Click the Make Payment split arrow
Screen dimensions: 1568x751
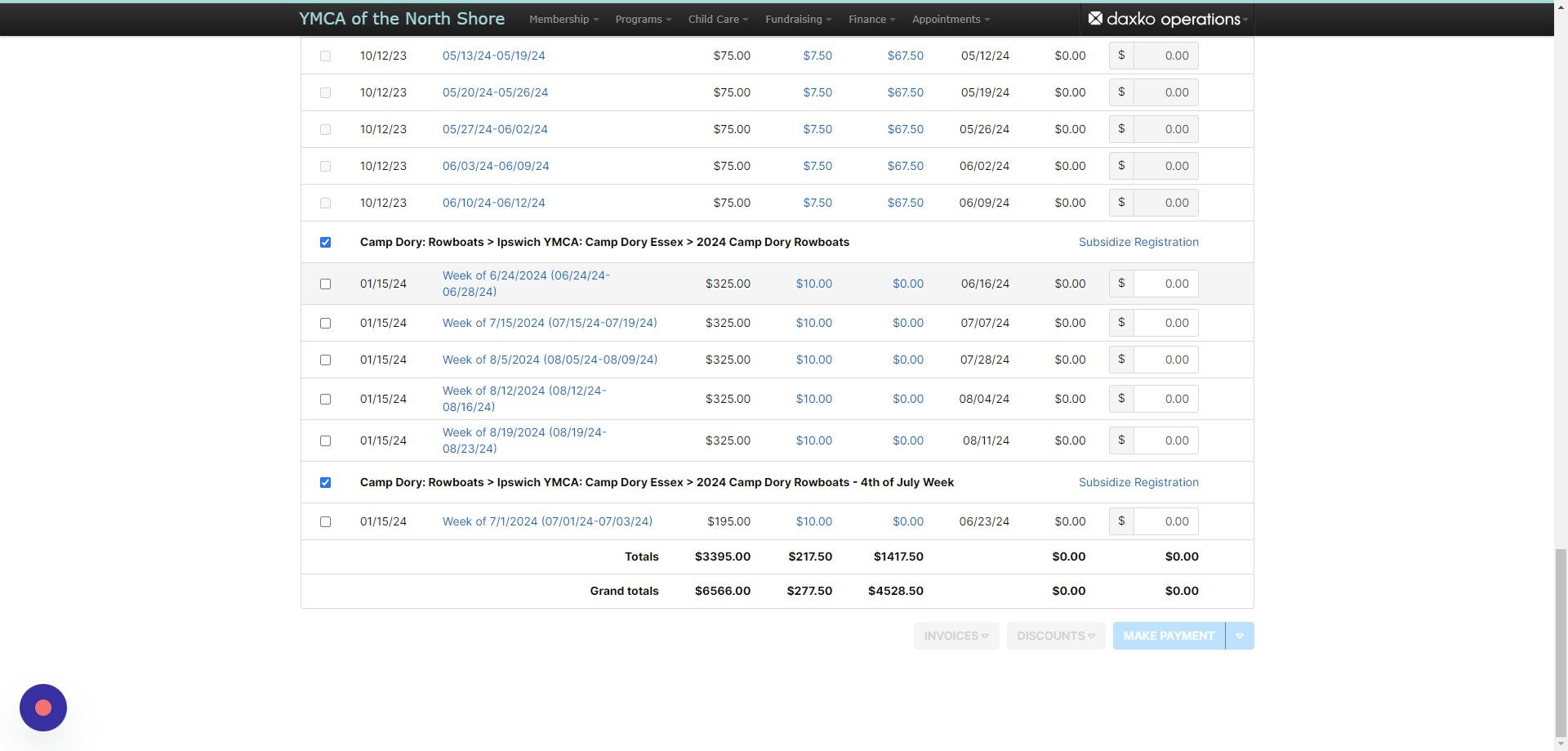tap(1240, 636)
